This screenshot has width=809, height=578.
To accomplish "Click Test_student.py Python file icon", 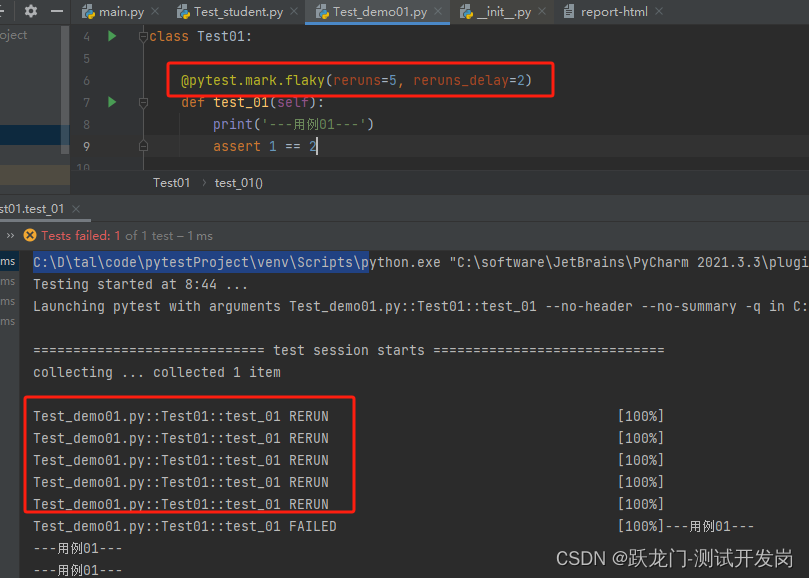I will point(183,12).
